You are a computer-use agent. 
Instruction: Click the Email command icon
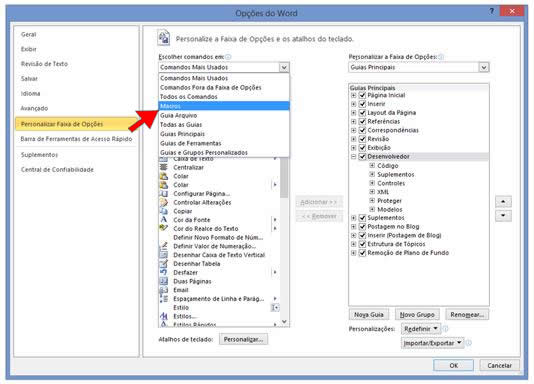click(164, 290)
